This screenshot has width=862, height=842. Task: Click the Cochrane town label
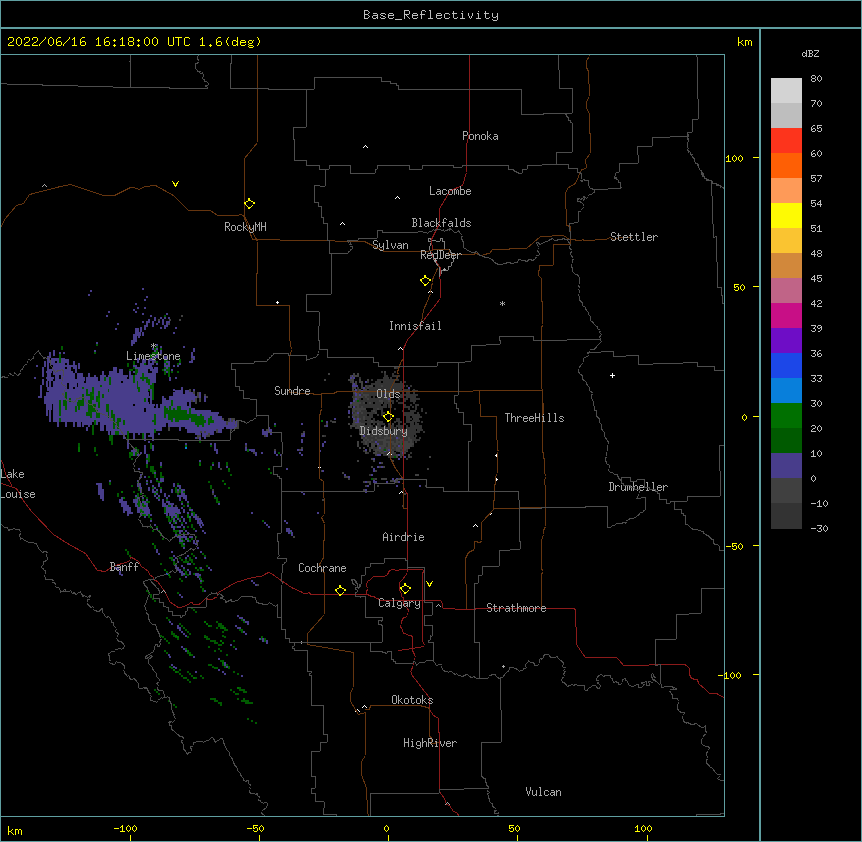click(x=322, y=568)
